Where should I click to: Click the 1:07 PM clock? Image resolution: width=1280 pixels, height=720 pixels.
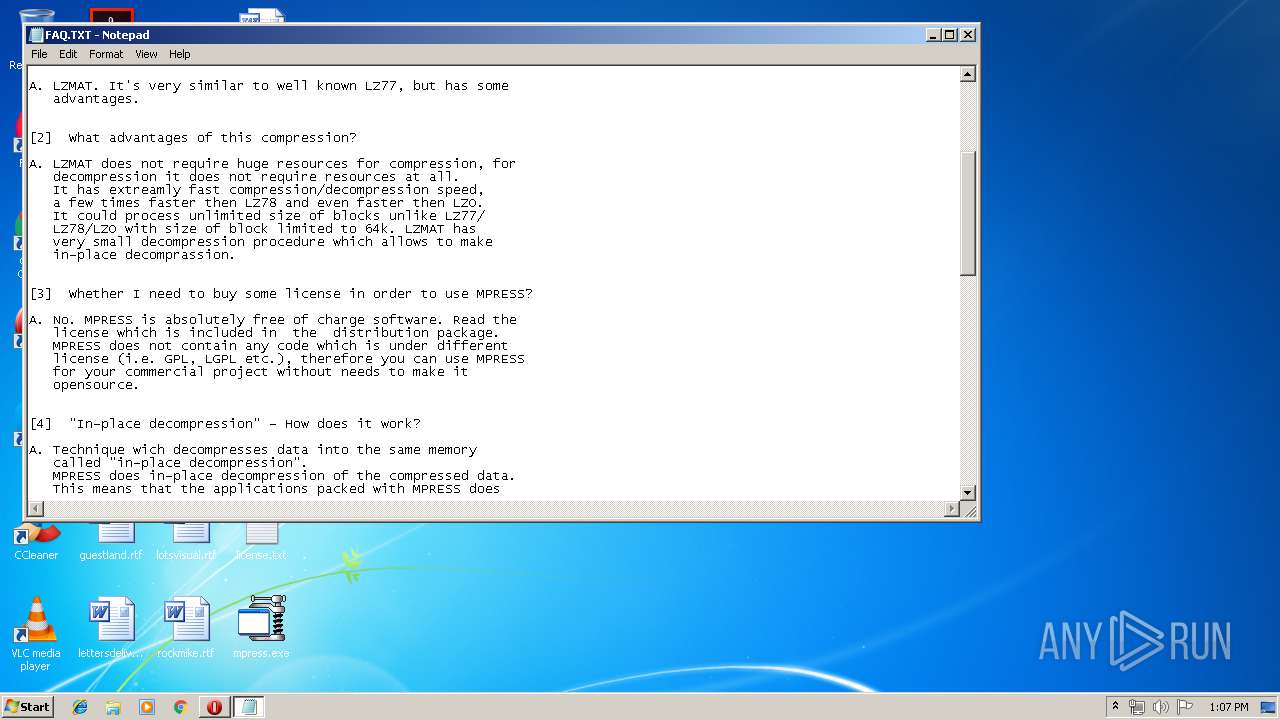point(1228,707)
